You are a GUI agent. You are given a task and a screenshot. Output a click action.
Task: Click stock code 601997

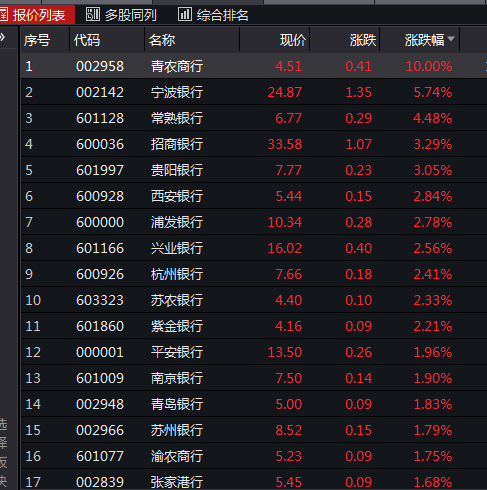pos(100,170)
